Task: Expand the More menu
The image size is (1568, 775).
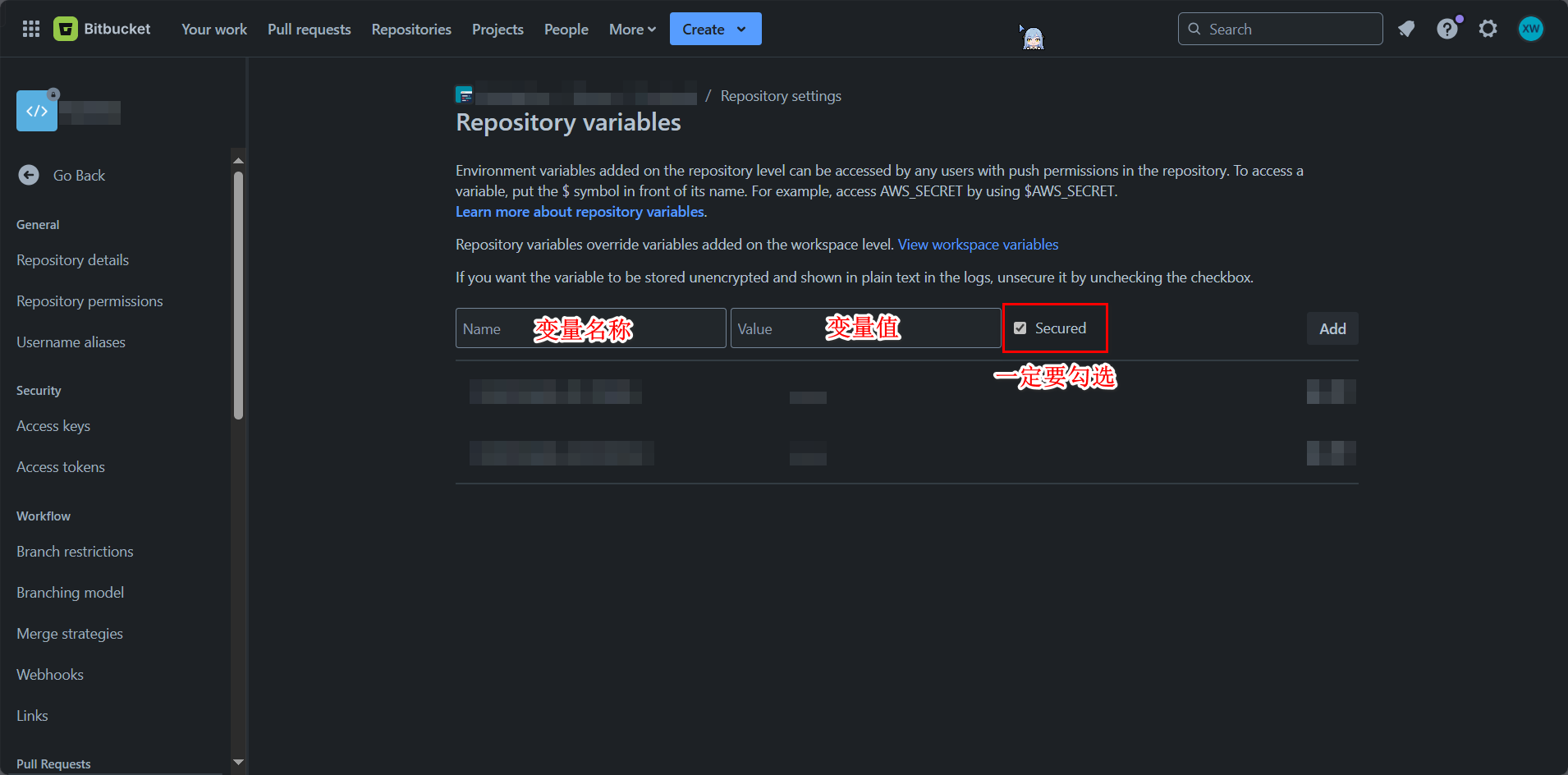Action: 632,29
